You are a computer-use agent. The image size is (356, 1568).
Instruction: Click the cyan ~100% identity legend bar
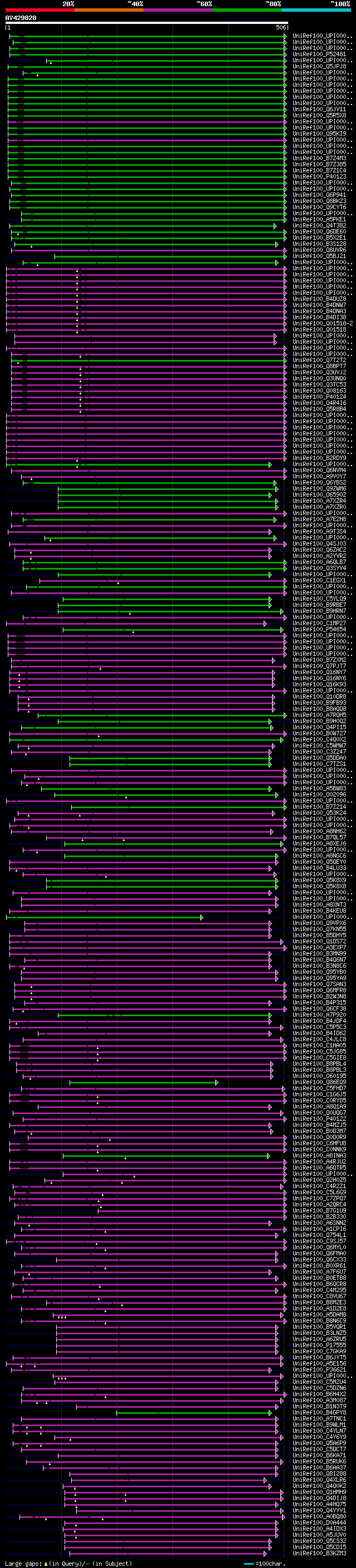coord(316,10)
